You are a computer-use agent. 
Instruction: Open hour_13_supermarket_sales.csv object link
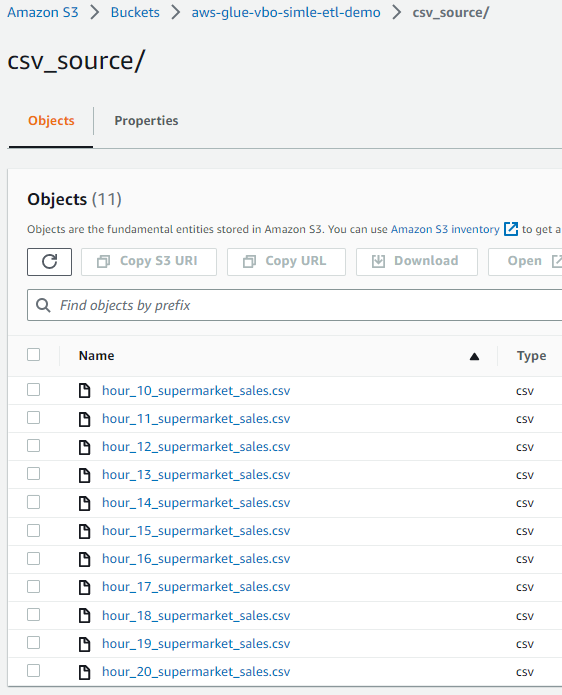click(x=196, y=475)
